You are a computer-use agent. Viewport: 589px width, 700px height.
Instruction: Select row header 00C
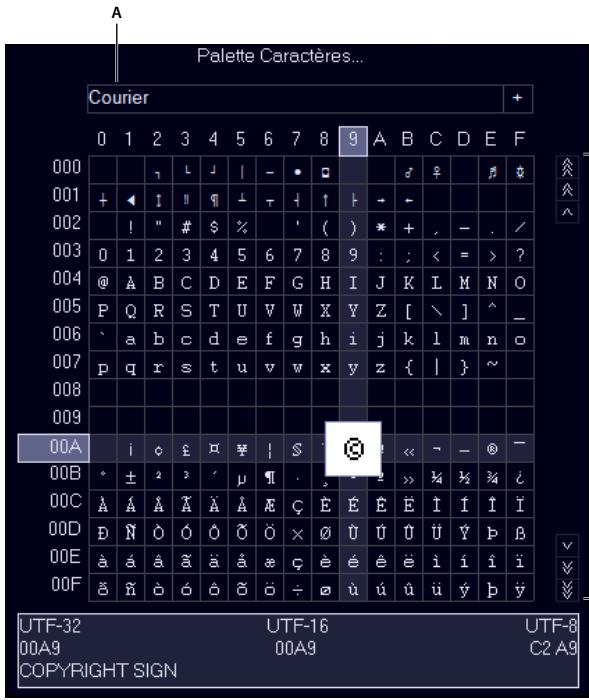click(x=66, y=501)
